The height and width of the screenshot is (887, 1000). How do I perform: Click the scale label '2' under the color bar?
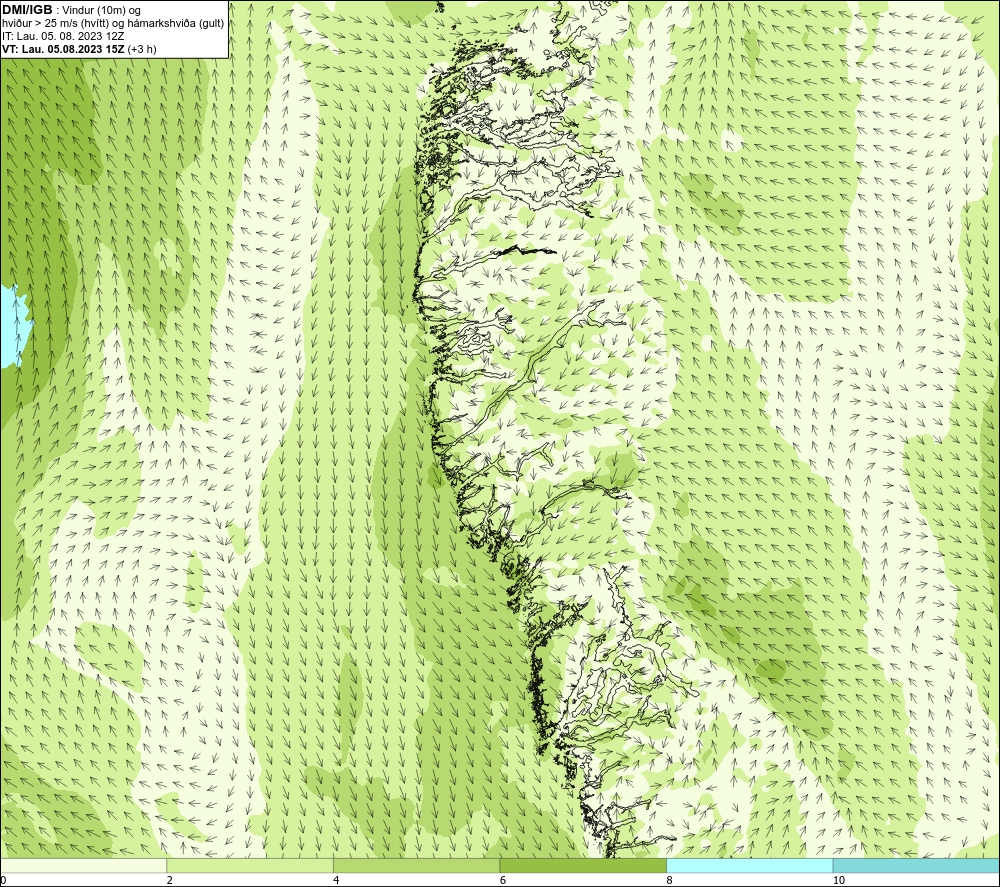pos(170,881)
